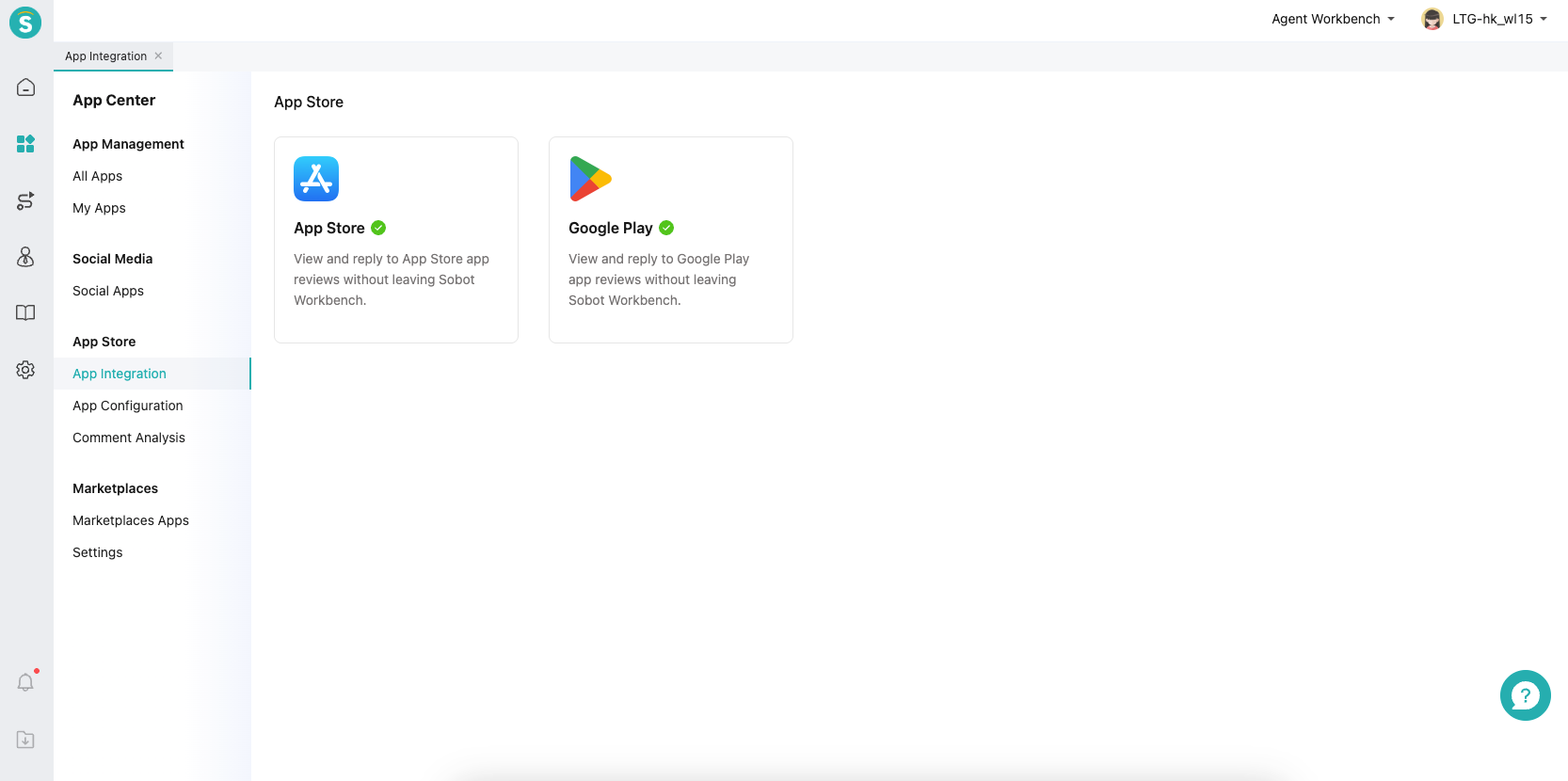Screen dimensions: 1568x781
Task: Click the help chat bubble button
Action: pos(1525,695)
